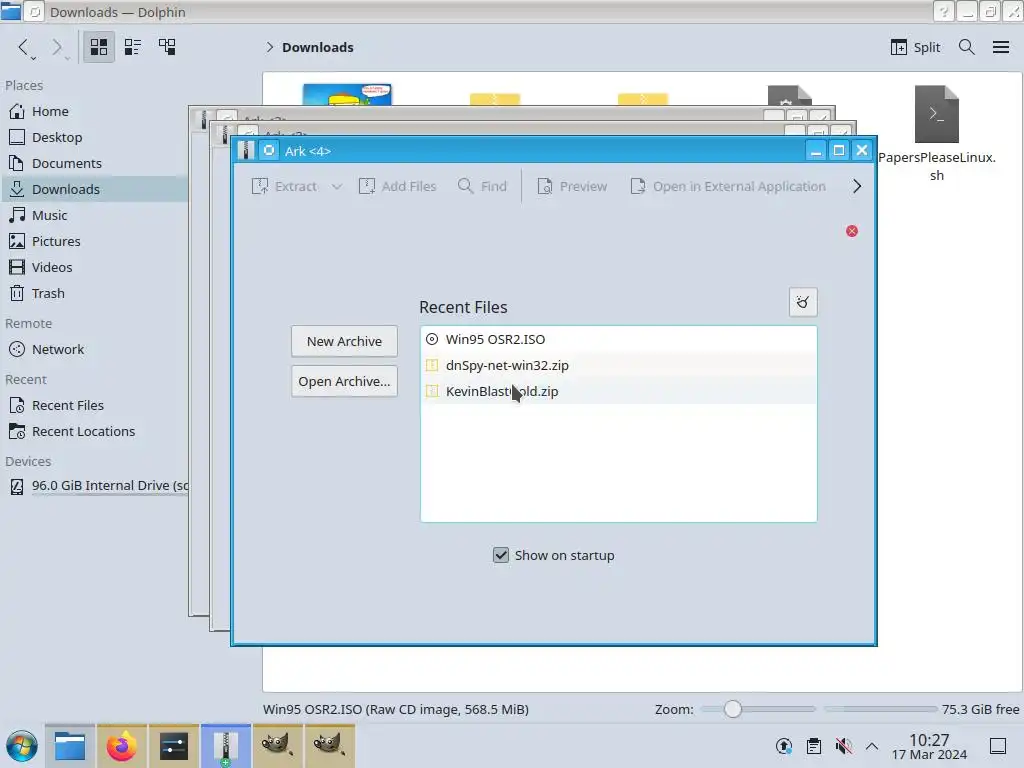
Task: Open Ark window menu icon in title bar
Action: 246,151
